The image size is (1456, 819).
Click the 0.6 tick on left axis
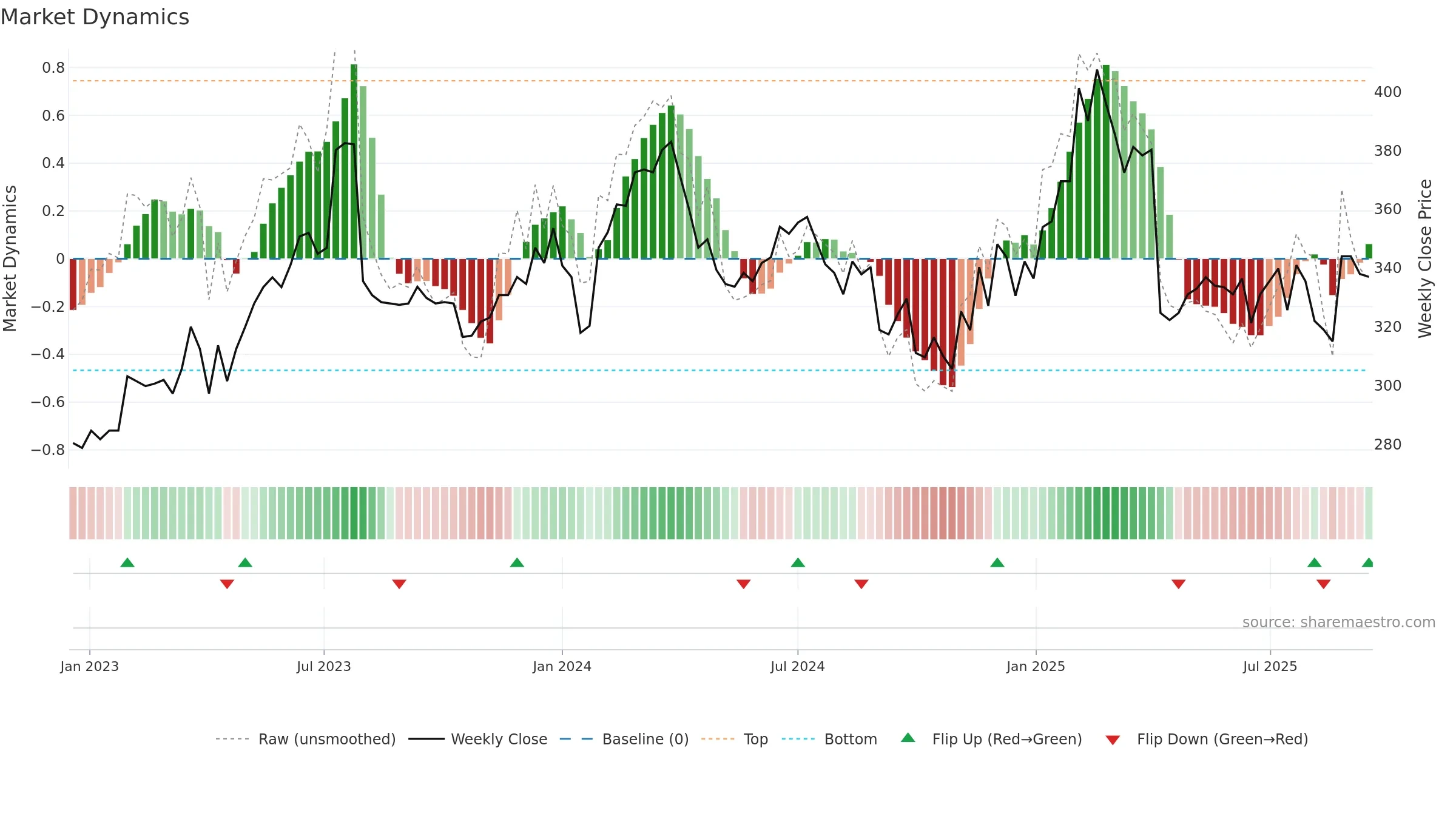(x=53, y=115)
